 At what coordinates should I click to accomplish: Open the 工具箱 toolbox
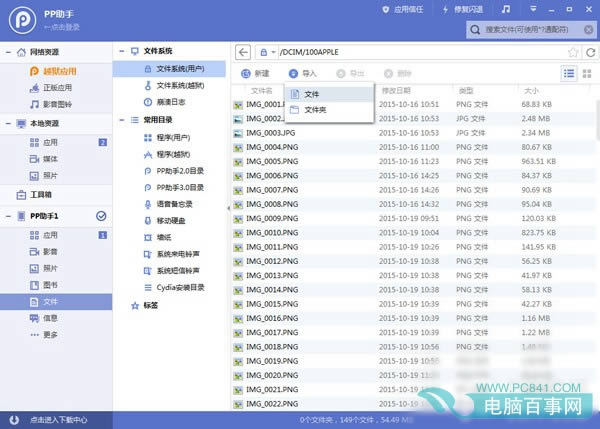click(x=34, y=195)
